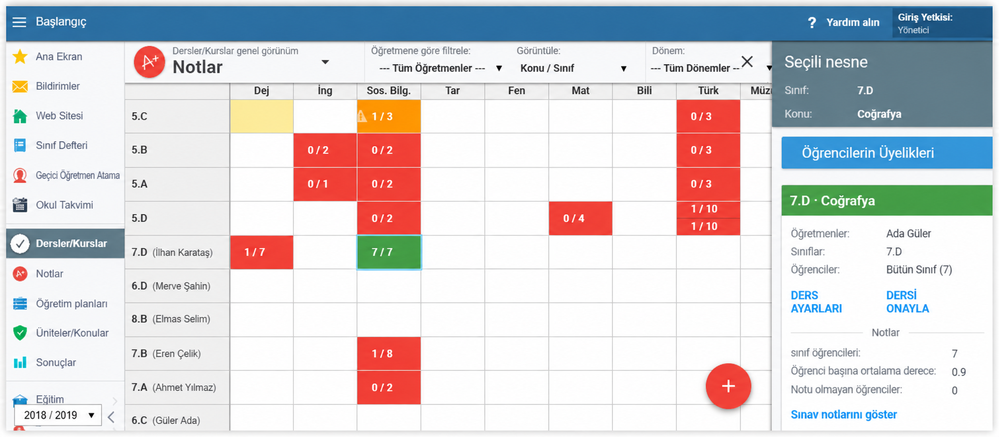Click the Ana Ekran star icon
Image resolution: width=999 pixels, height=437 pixels.
(x=20, y=57)
